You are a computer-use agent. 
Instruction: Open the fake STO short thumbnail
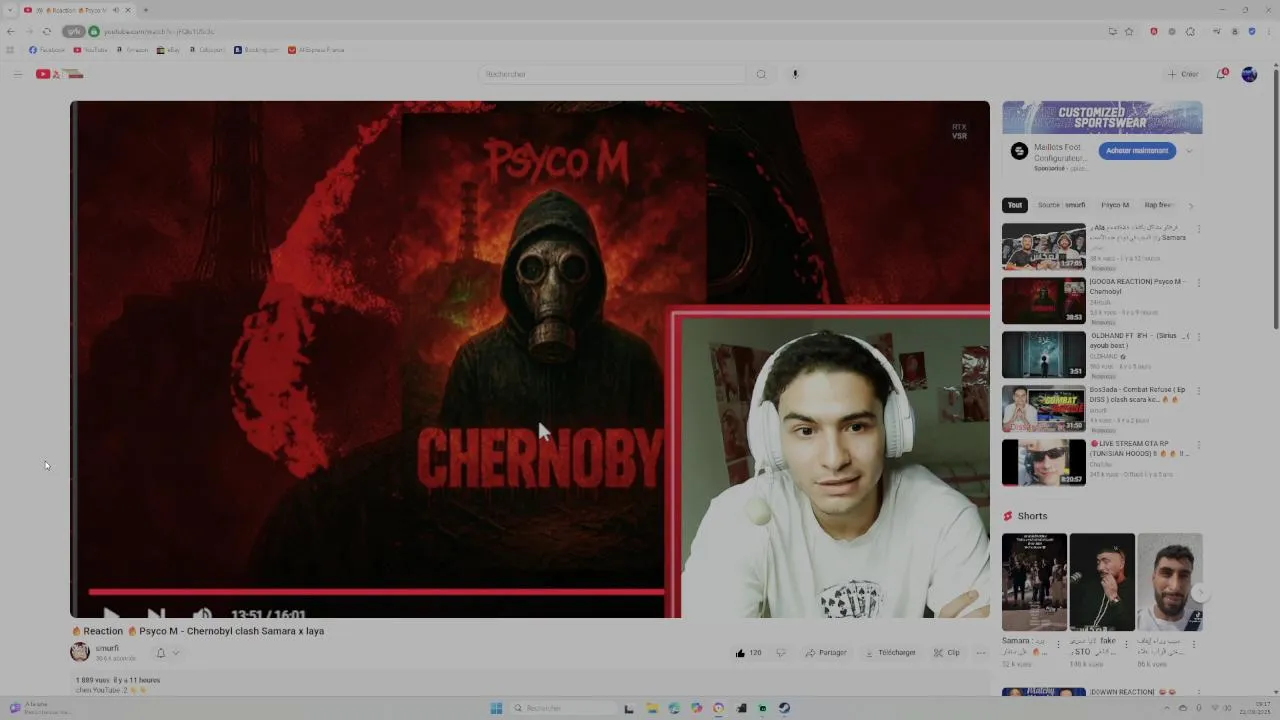pyautogui.click(x=1101, y=582)
